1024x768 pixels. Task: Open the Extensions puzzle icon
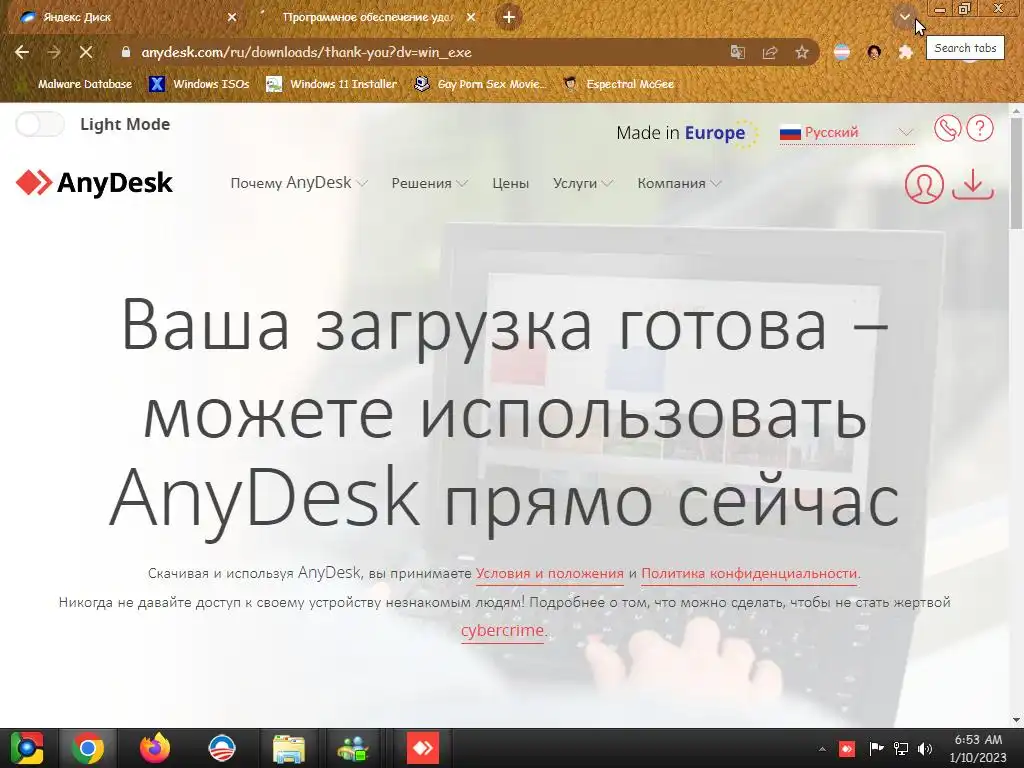[905, 52]
